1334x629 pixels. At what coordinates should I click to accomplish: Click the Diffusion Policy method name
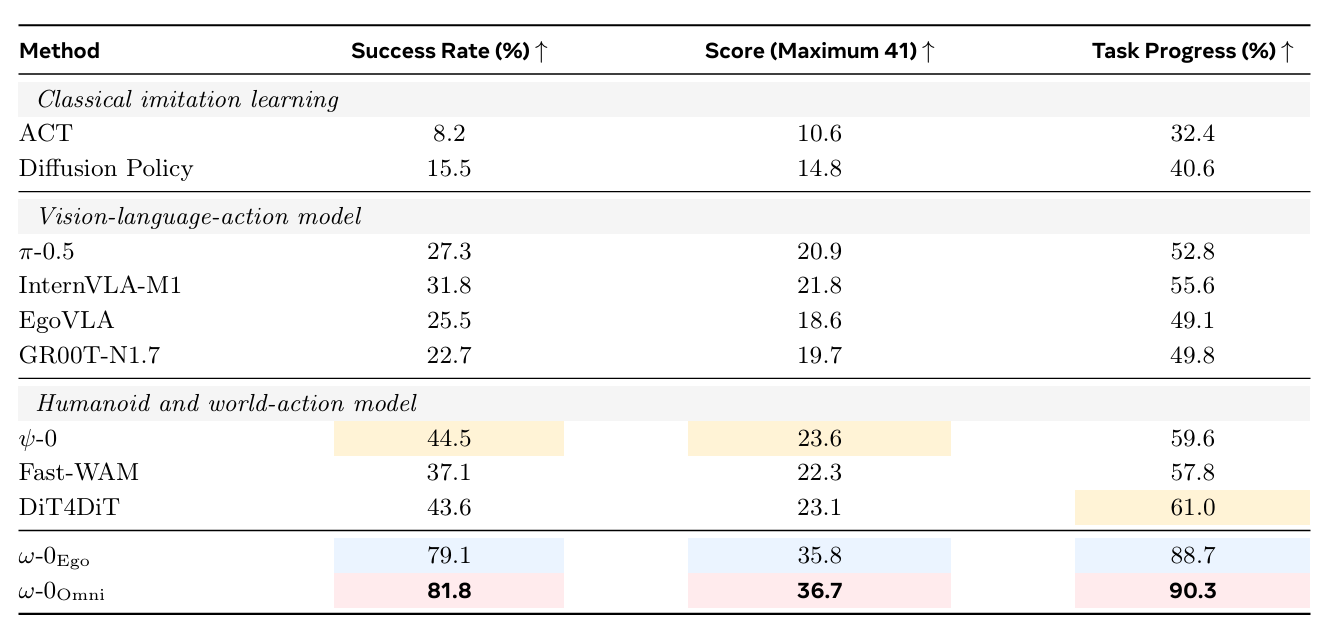pos(106,168)
